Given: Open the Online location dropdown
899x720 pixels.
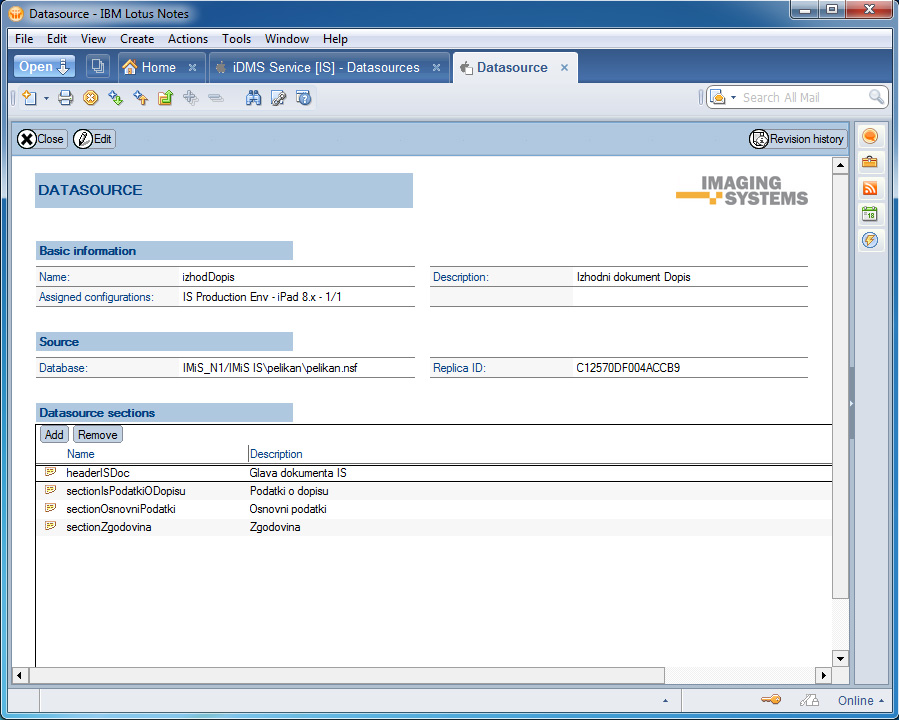Looking at the screenshot, I should [861, 701].
